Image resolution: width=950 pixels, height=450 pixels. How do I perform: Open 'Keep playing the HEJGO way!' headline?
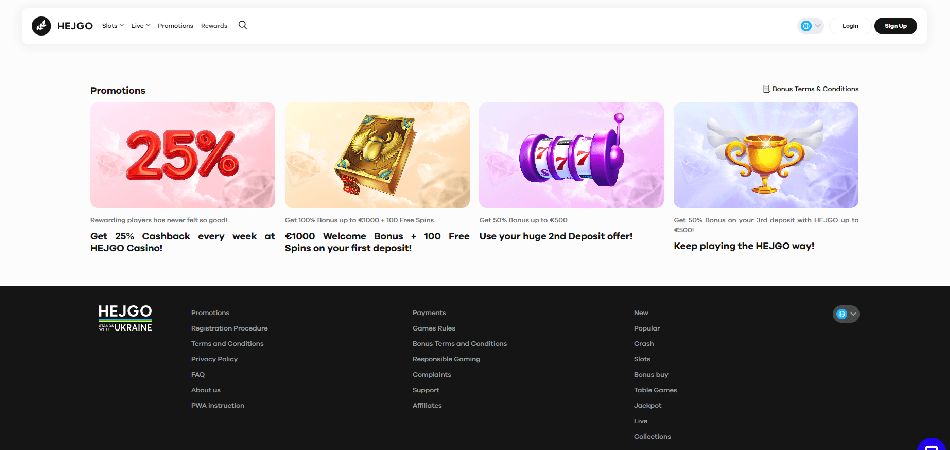point(744,246)
